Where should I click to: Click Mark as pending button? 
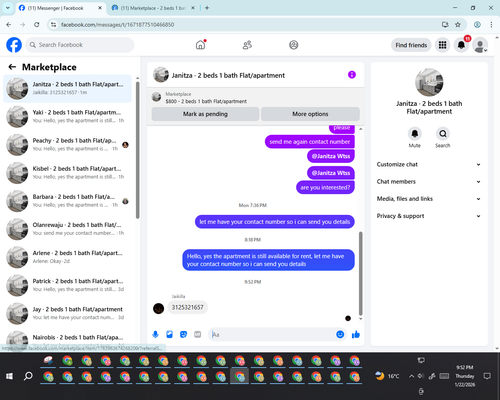(205, 114)
